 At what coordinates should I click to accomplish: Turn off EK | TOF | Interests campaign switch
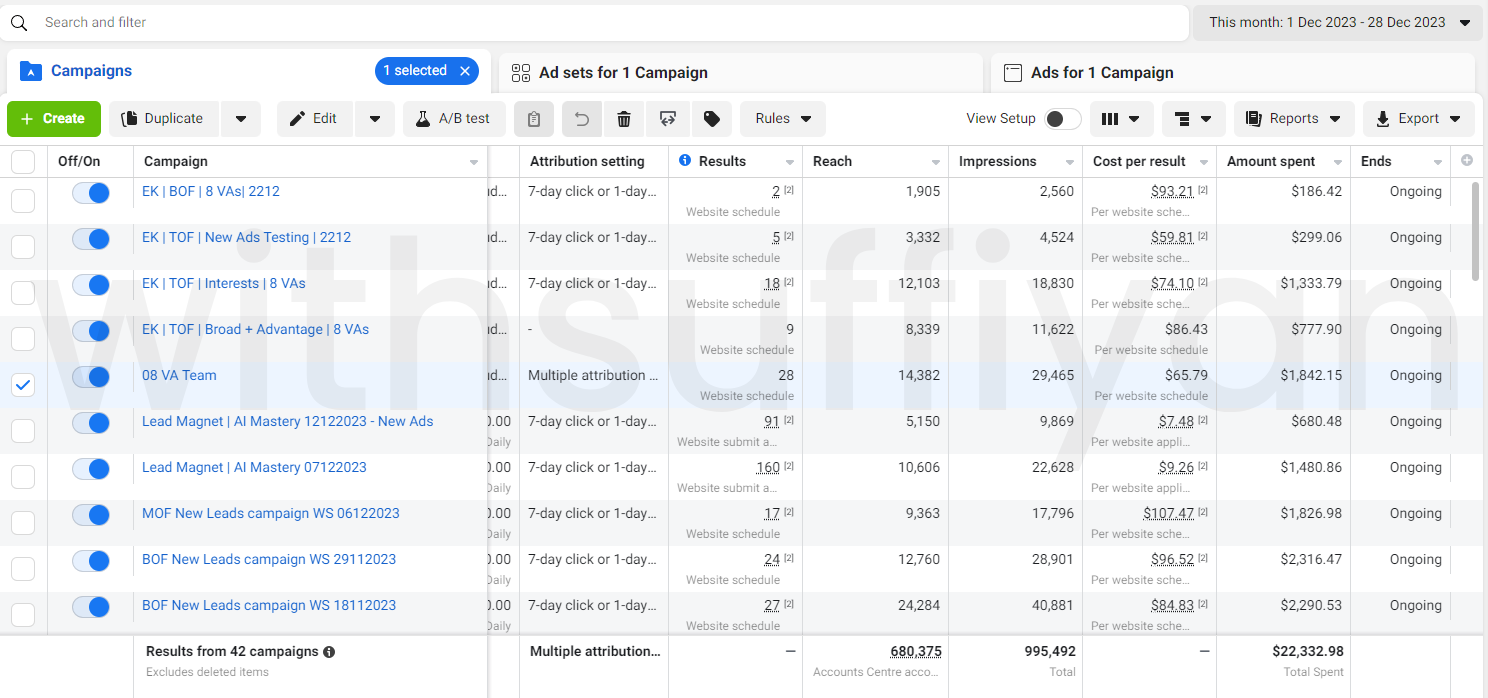91,285
